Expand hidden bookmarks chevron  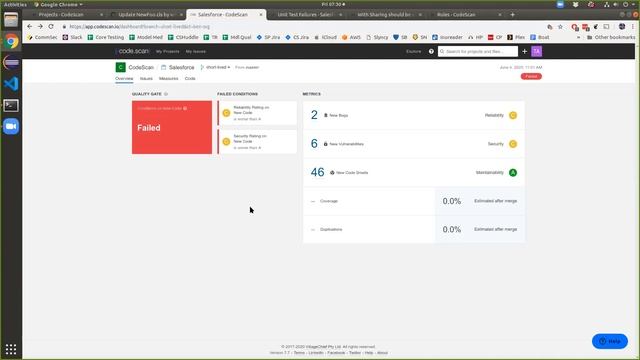click(x=578, y=38)
